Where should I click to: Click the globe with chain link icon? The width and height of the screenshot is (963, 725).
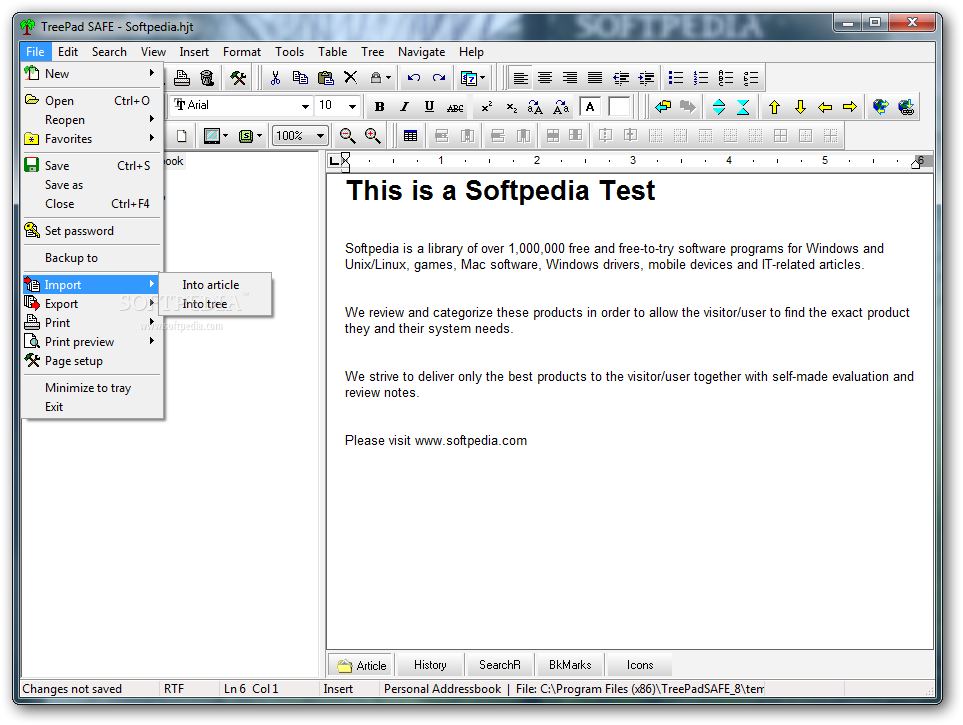pyautogui.click(x=906, y=107)
